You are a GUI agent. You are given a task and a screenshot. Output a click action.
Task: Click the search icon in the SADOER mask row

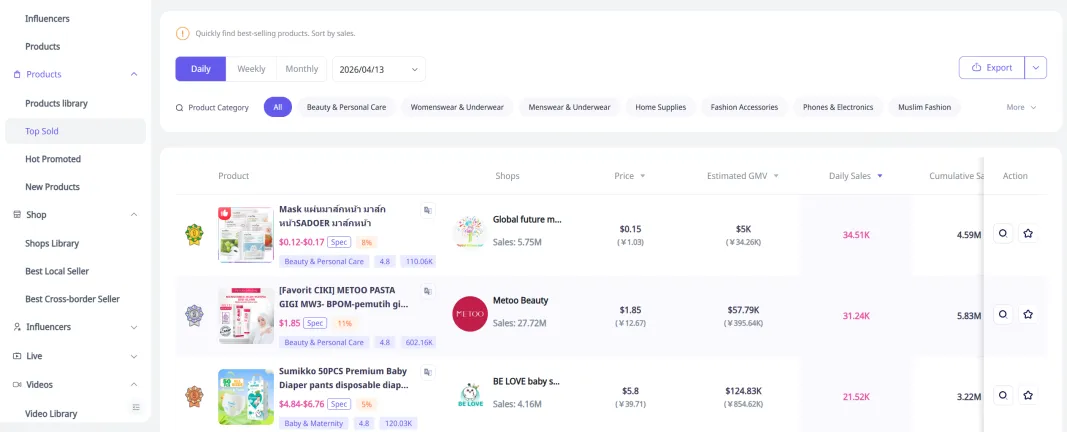(x=1003, y=233)
